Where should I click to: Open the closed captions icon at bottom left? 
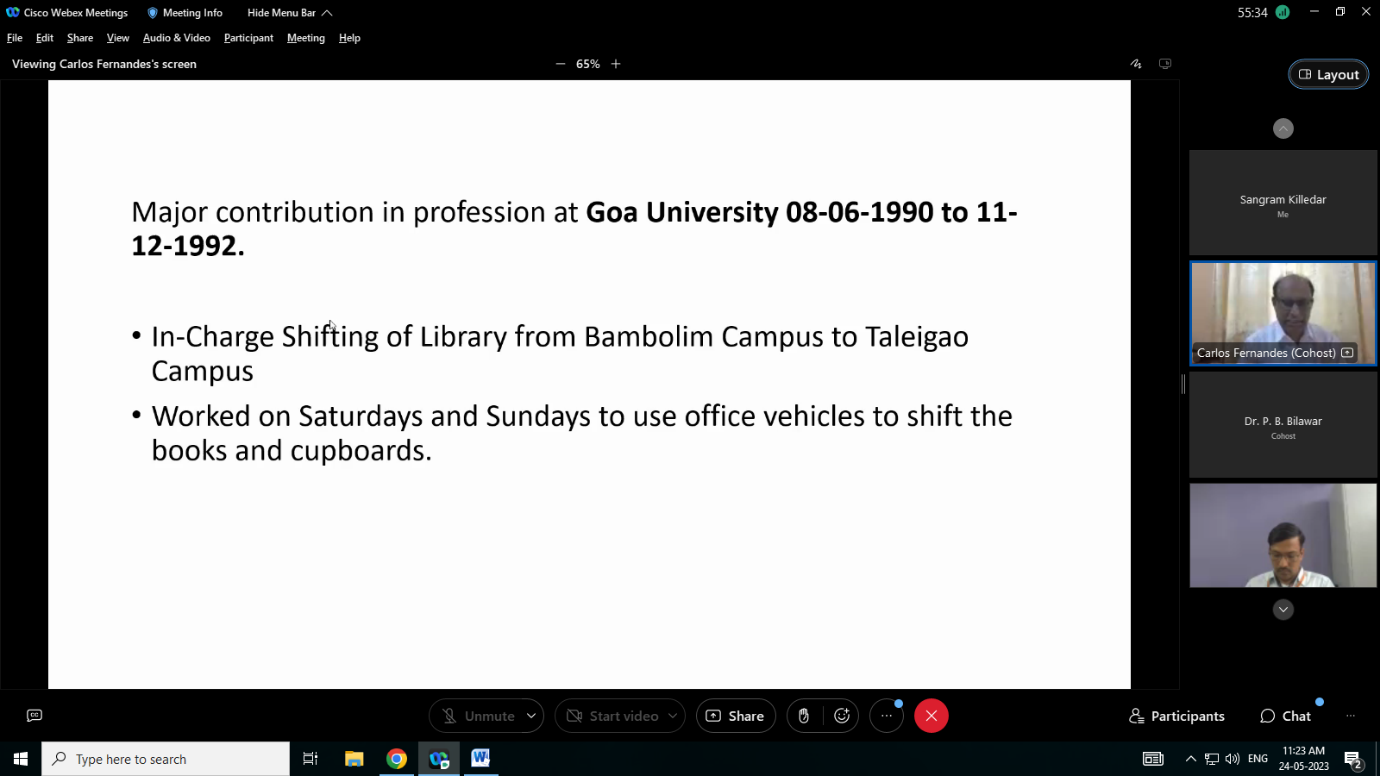coord(35,716)
